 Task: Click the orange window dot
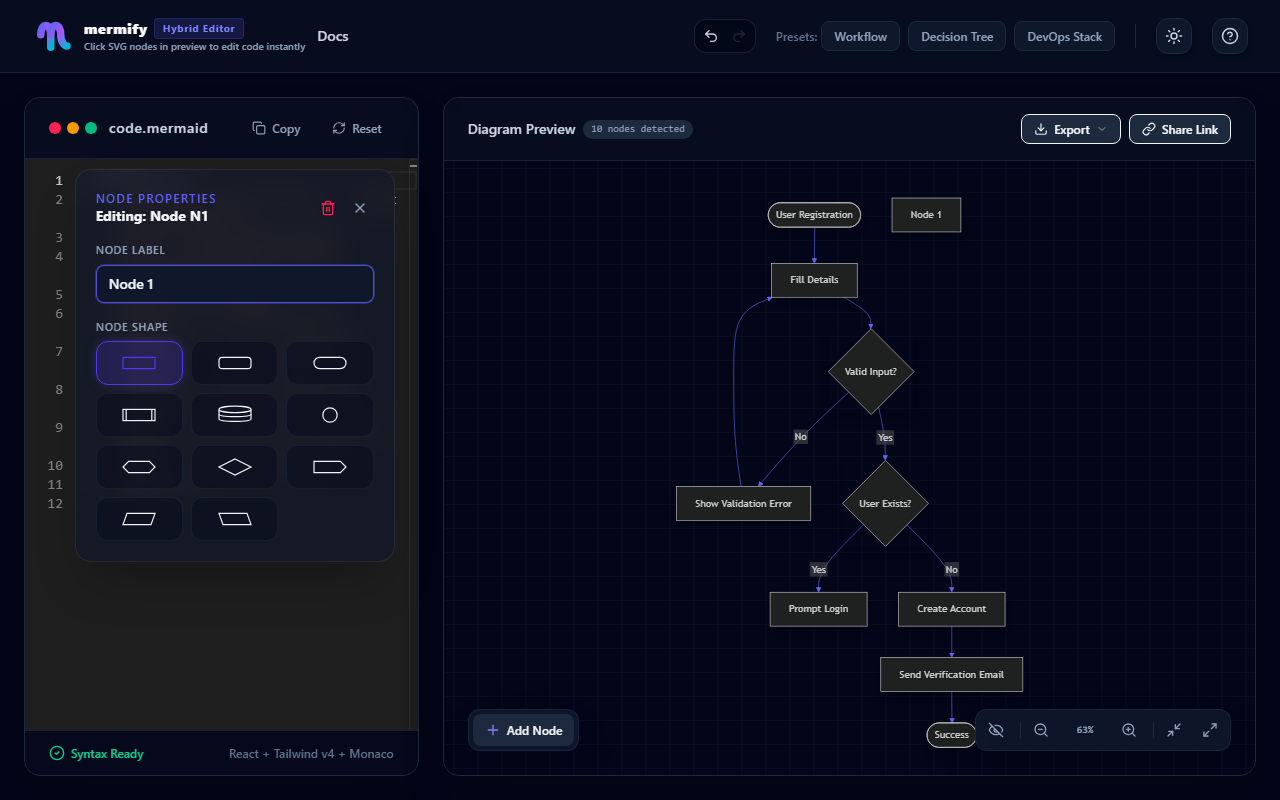73,128
